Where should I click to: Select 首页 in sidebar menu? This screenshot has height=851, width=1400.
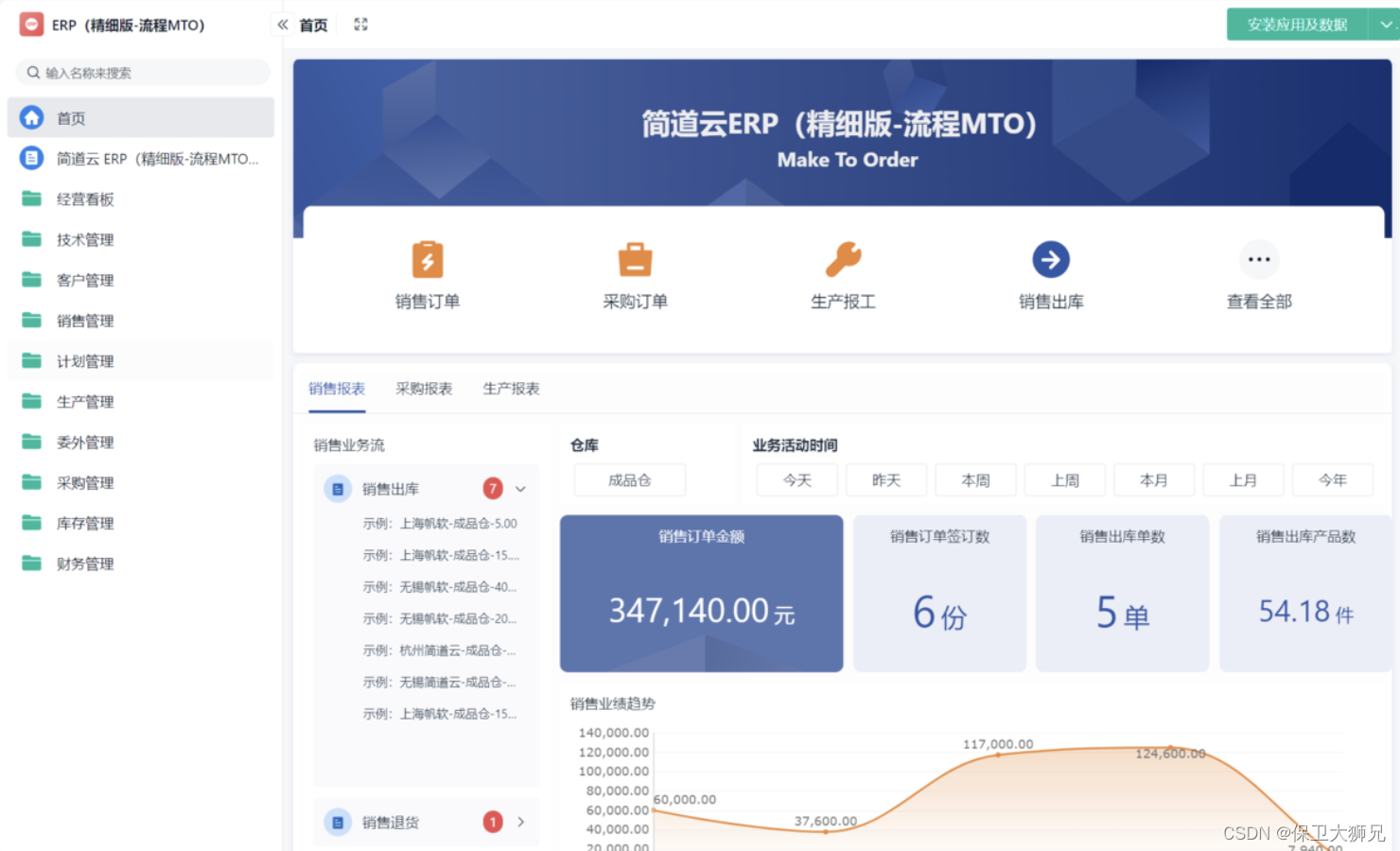141,117
